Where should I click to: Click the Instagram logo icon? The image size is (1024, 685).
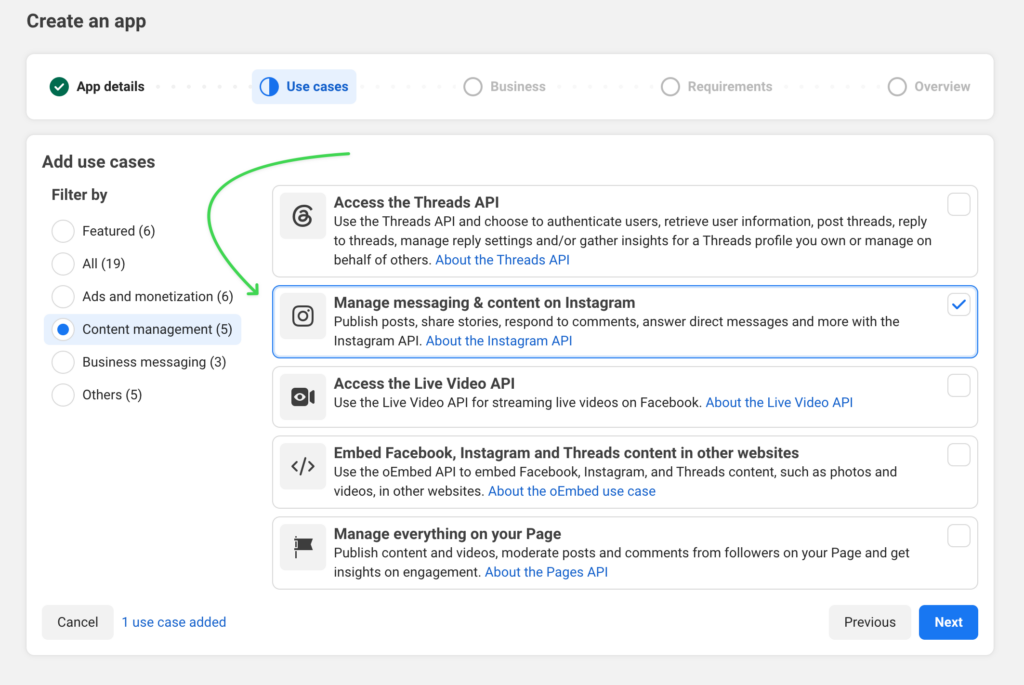click(x=302, y=316)
